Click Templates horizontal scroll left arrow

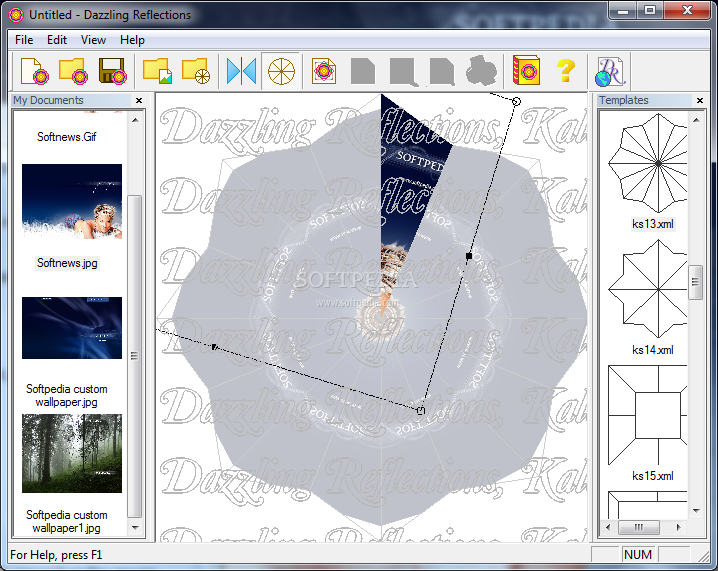(608, 527)
